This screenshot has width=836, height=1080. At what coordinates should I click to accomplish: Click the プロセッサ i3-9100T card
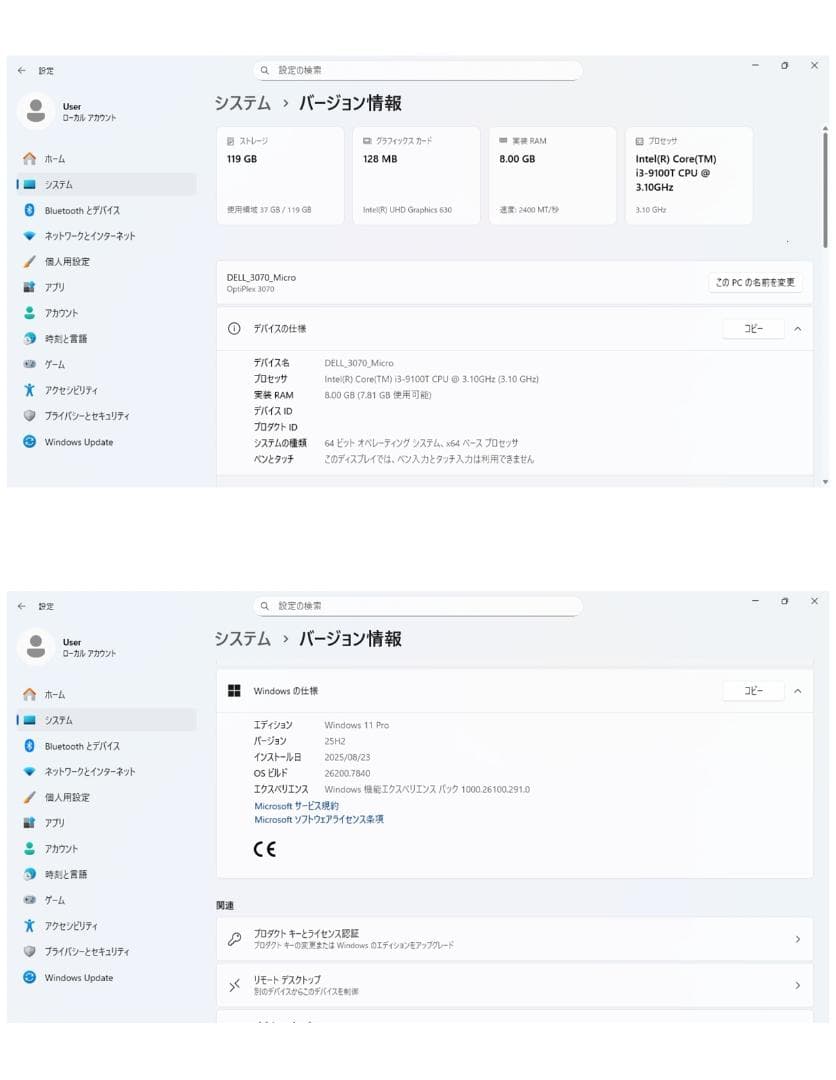689,175
